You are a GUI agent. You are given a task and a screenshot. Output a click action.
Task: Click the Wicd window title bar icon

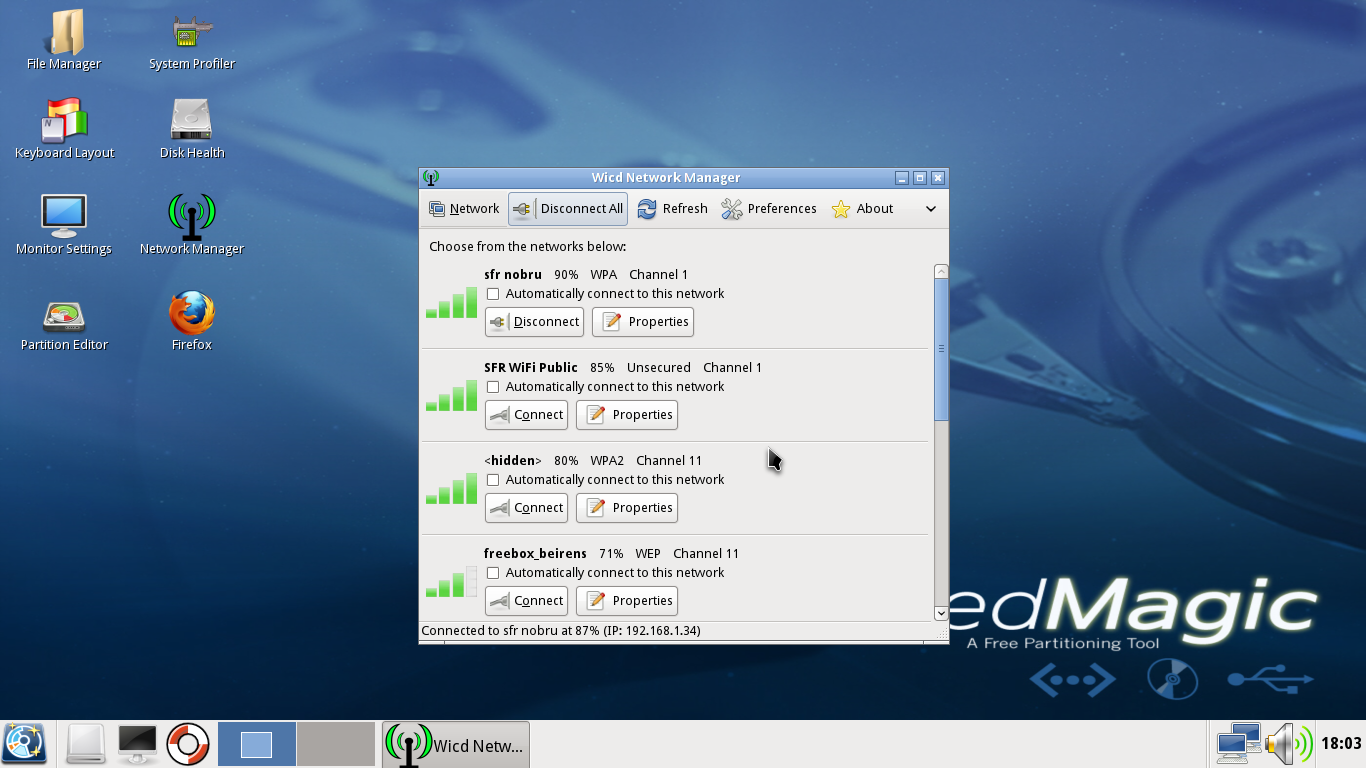(x=431, y=178)
